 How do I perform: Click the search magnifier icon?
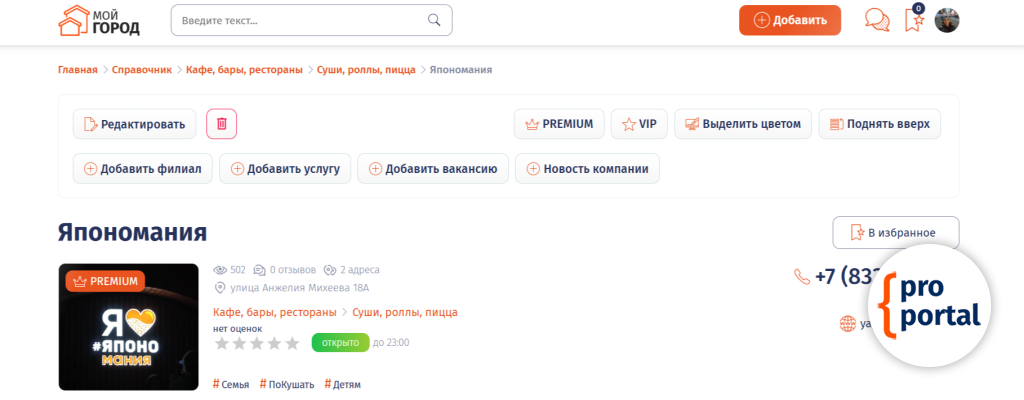434,20
